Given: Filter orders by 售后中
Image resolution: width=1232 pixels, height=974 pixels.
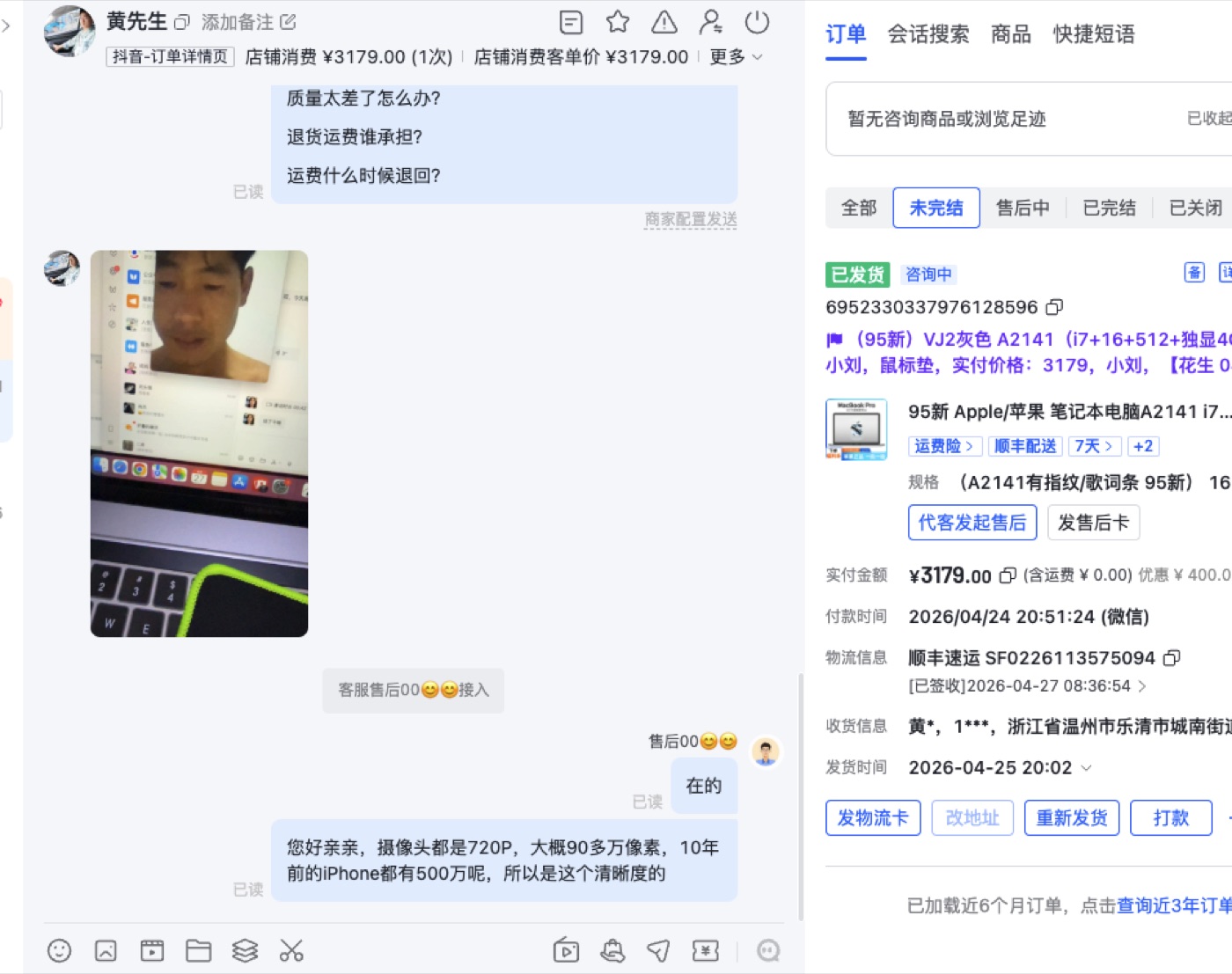Looking at the screenshot, I should click(1023, 208).
